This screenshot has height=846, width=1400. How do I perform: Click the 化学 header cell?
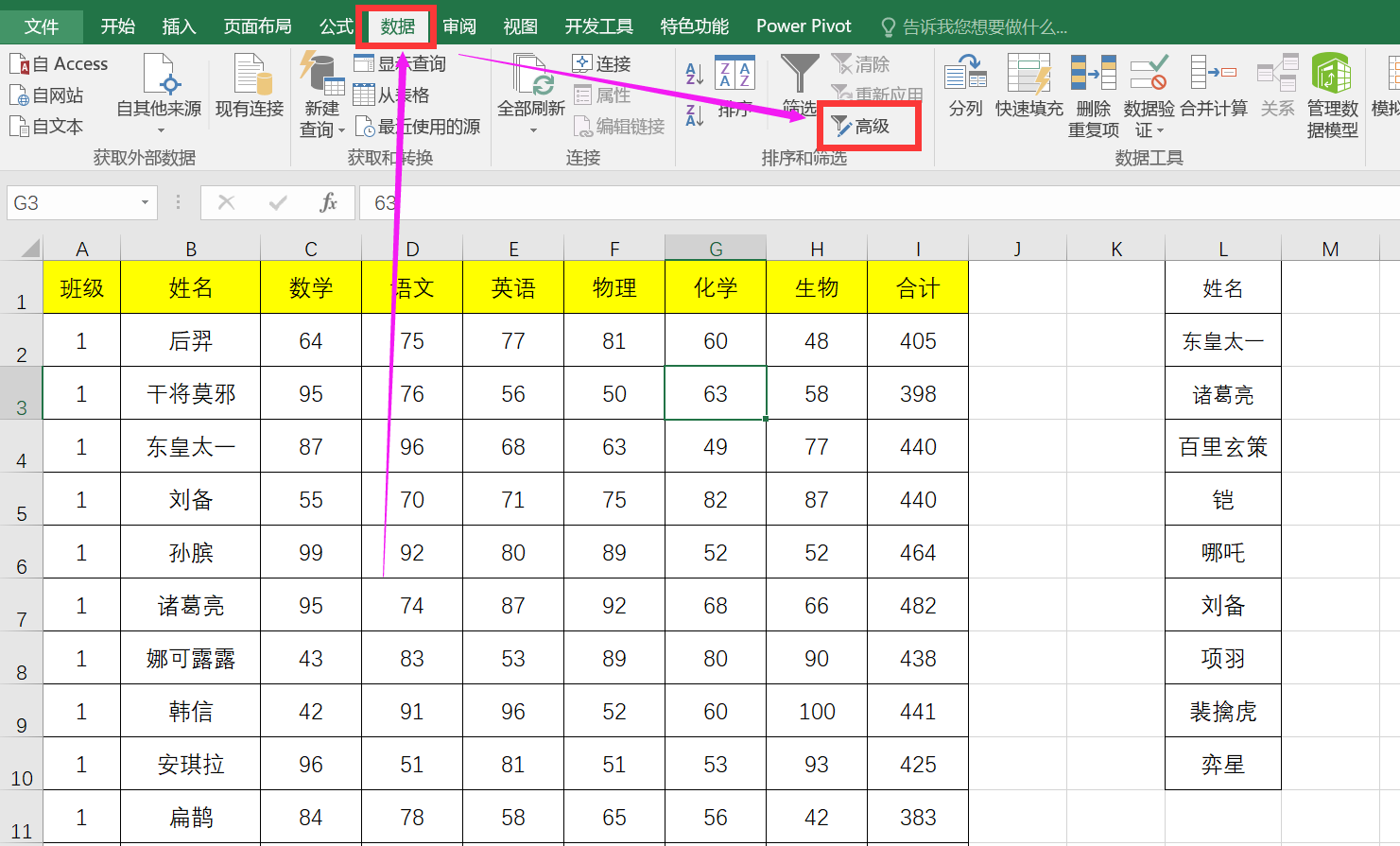[x=716, y=287]
